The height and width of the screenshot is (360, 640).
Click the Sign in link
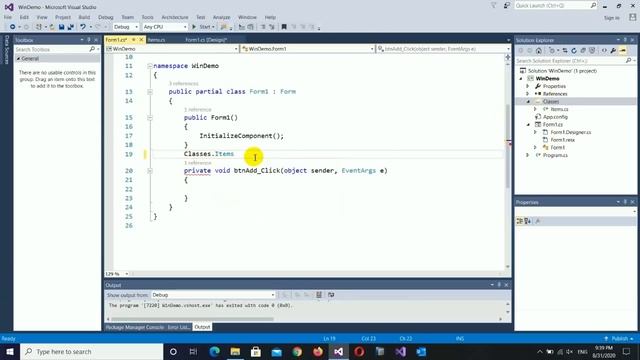pyautogui.click(x=611, y=18)
